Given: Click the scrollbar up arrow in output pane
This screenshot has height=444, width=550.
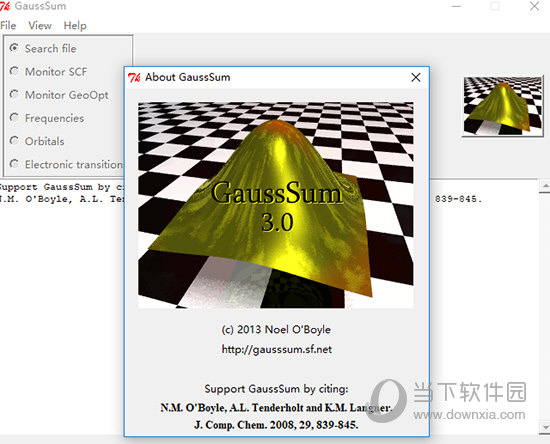Looking at the screenshot, I should (545, 186).
